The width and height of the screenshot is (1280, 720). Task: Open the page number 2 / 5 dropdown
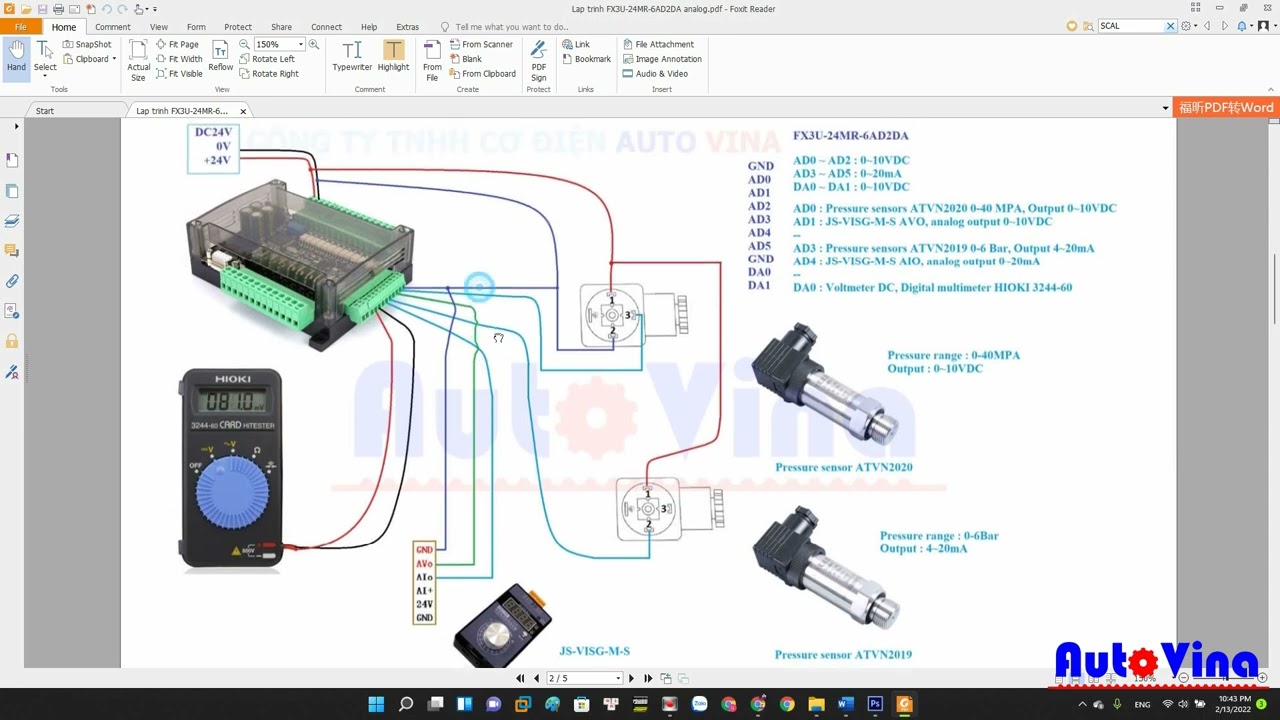pyautogui.click(x=618, y=678)
